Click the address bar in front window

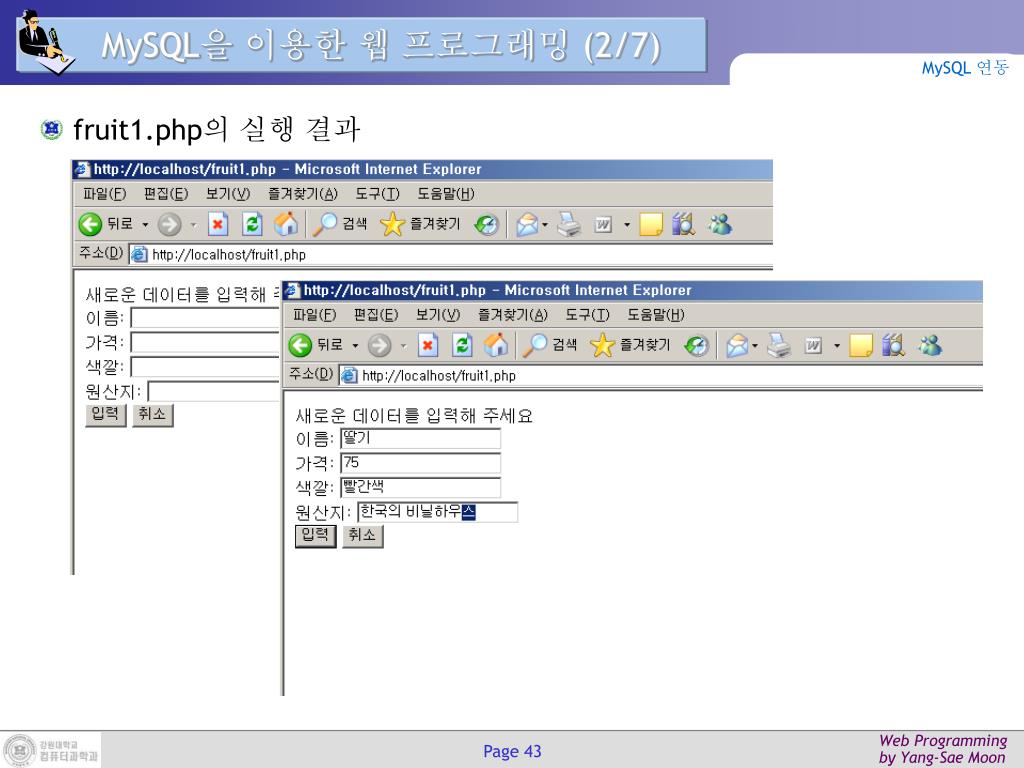pos(660,376)
